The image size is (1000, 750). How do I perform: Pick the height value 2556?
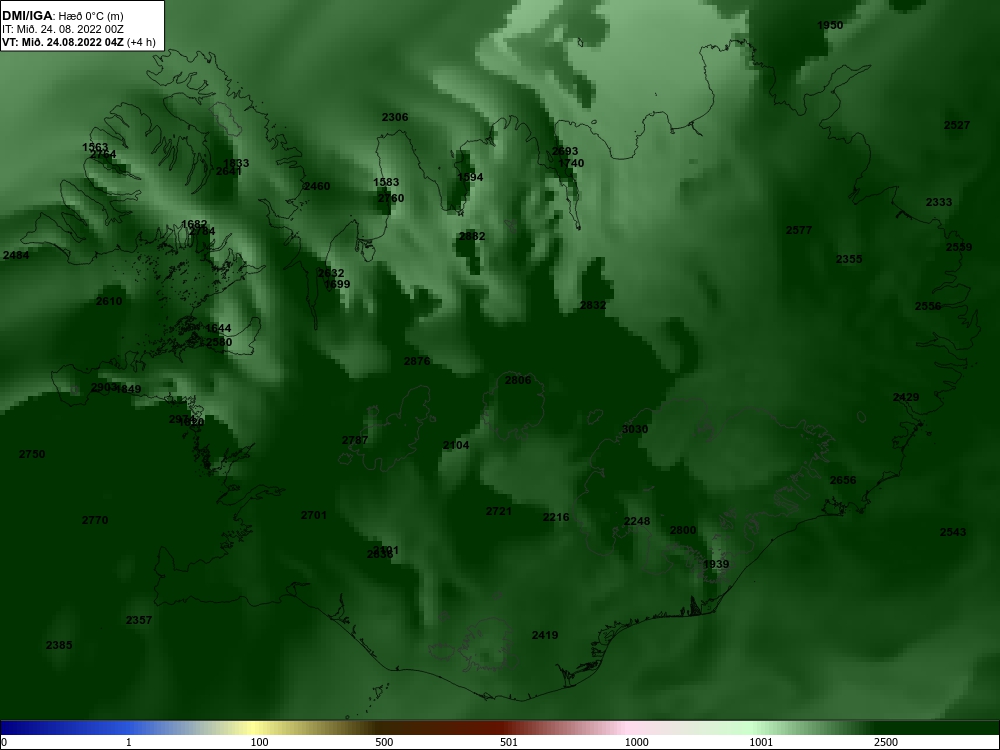coord(928,306)
